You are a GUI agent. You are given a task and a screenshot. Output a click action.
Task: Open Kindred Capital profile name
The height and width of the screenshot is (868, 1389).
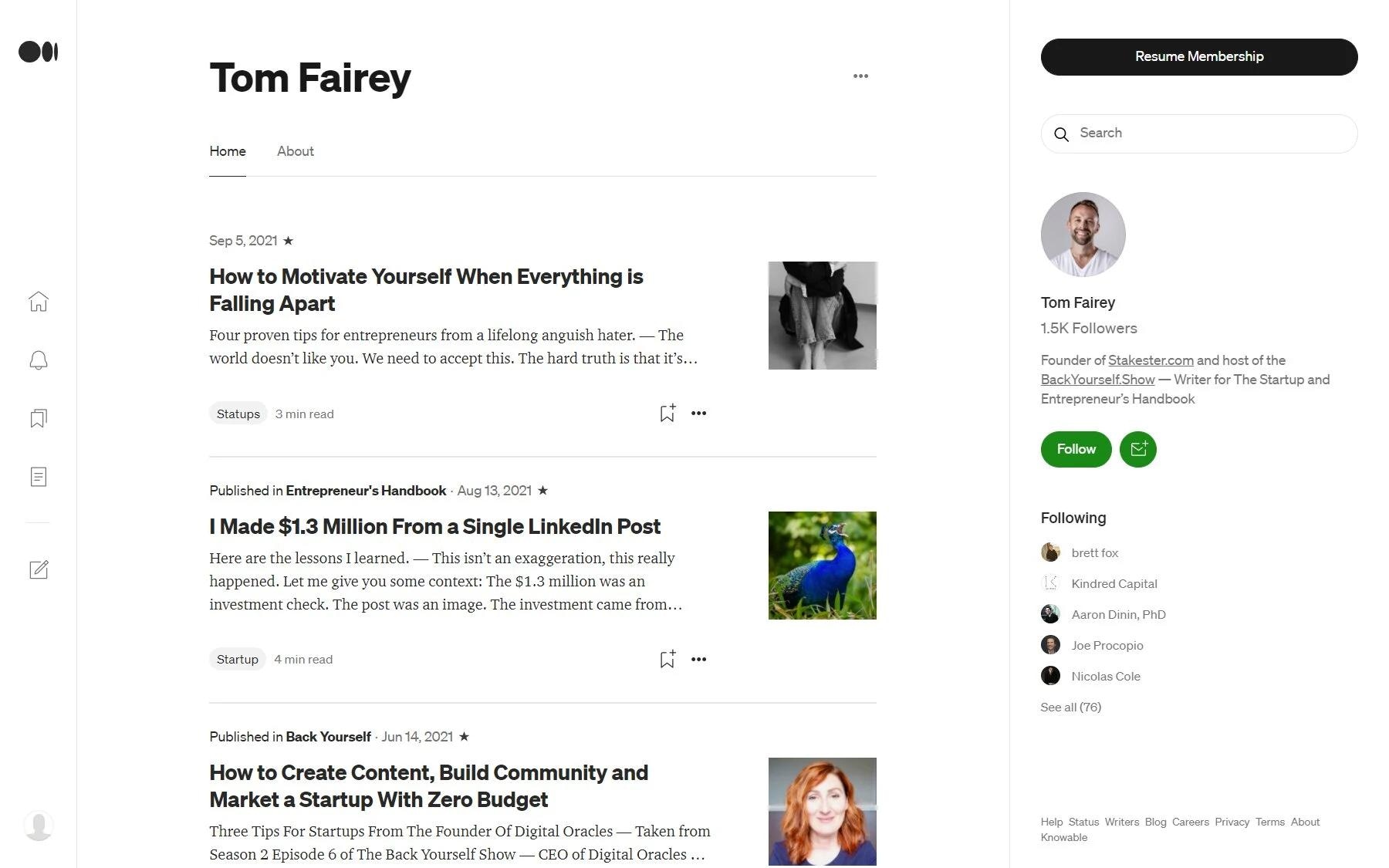1114,583
